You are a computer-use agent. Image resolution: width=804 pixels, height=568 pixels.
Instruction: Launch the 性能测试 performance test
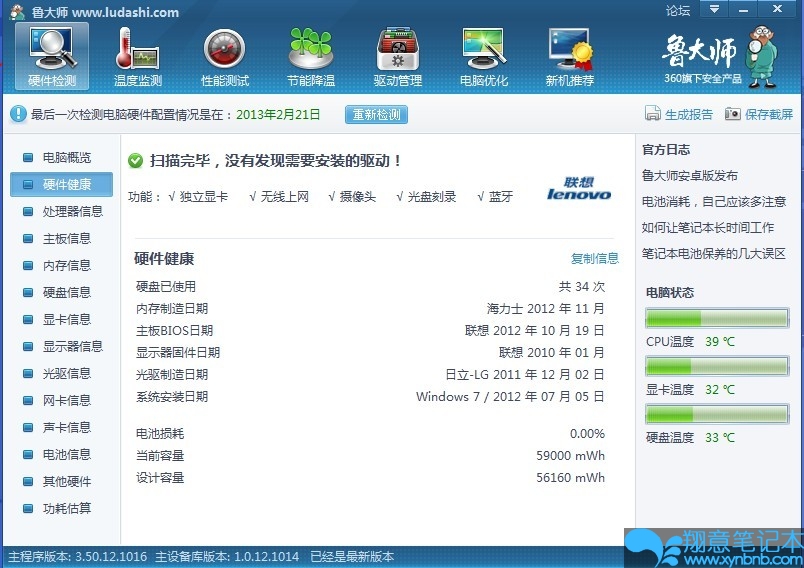pos(224,56)
